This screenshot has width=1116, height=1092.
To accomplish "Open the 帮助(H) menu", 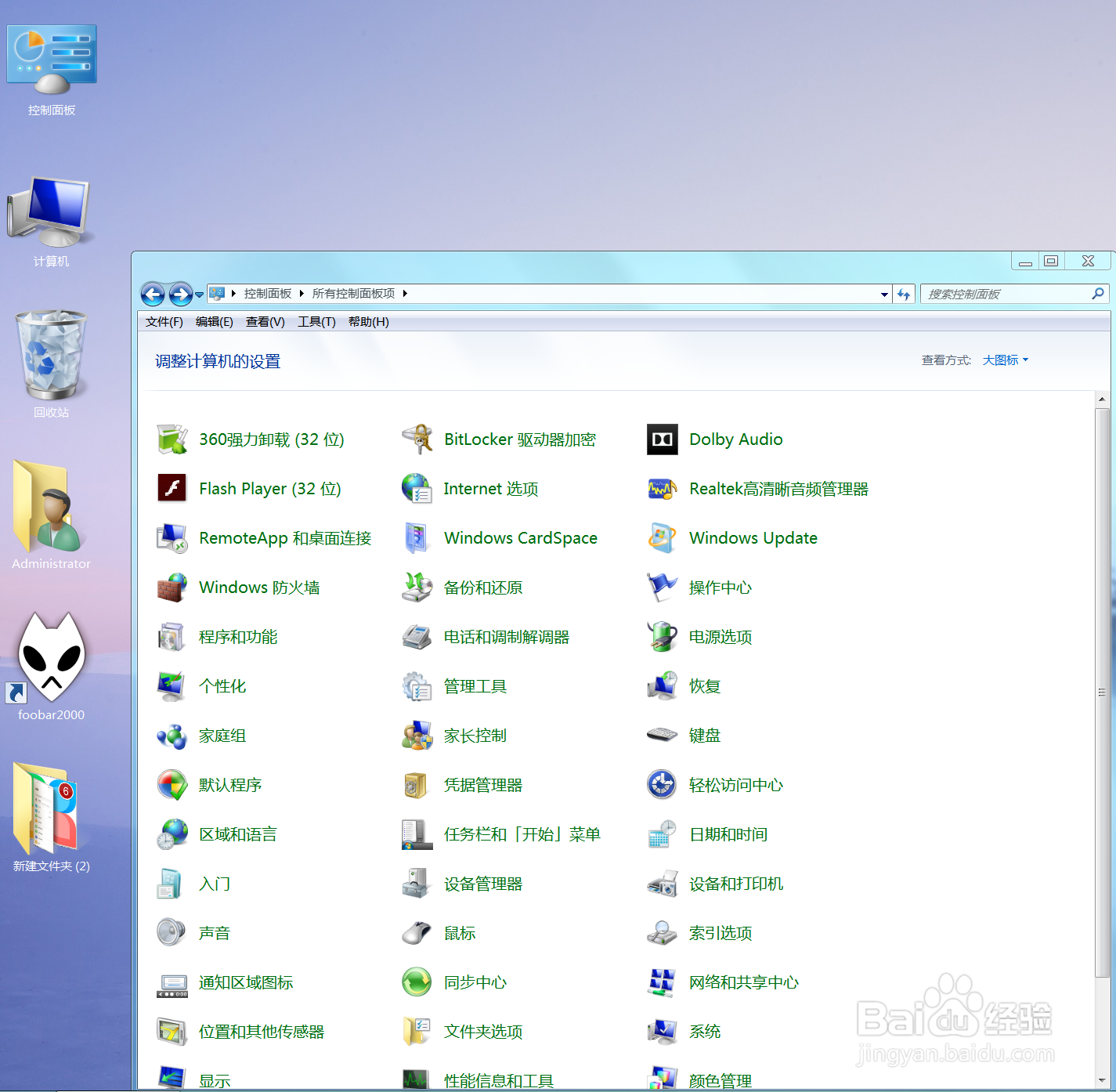I will (369, 322).
